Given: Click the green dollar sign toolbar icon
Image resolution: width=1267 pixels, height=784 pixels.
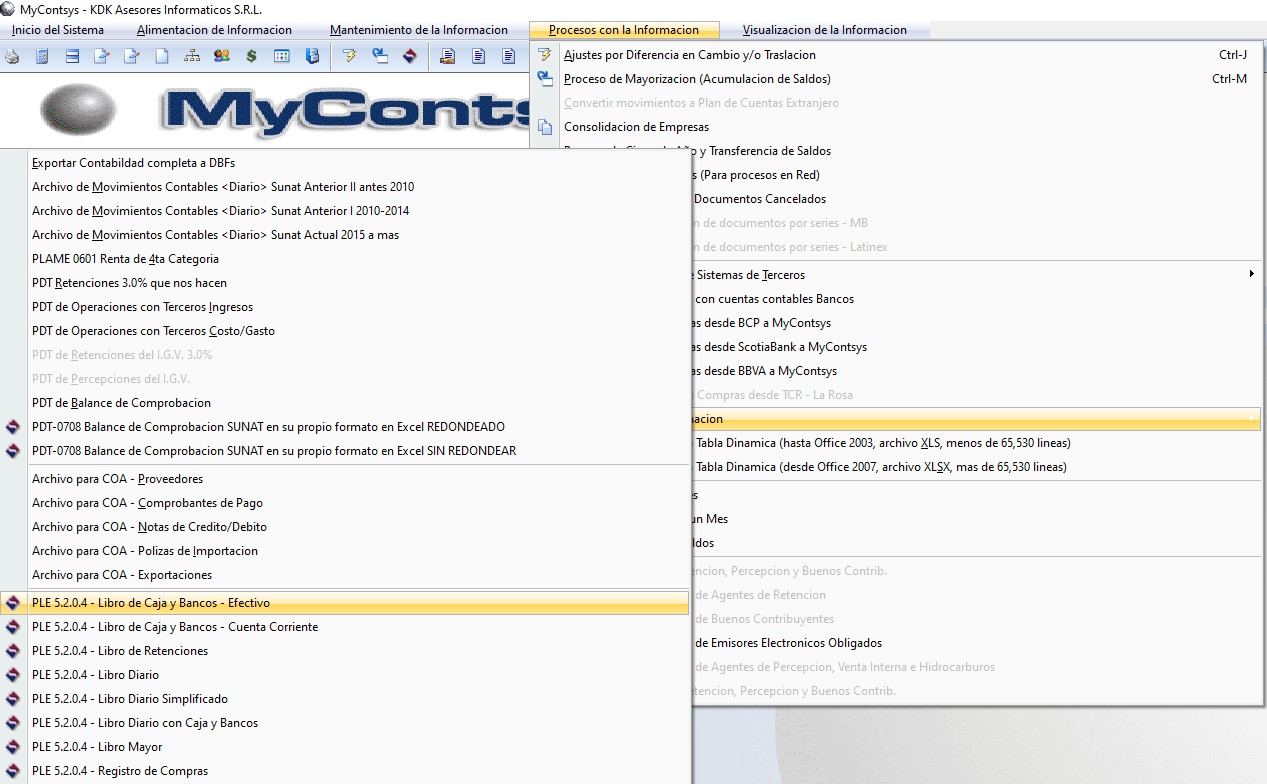Looking at the screenshot, I should tap(251, 56).
